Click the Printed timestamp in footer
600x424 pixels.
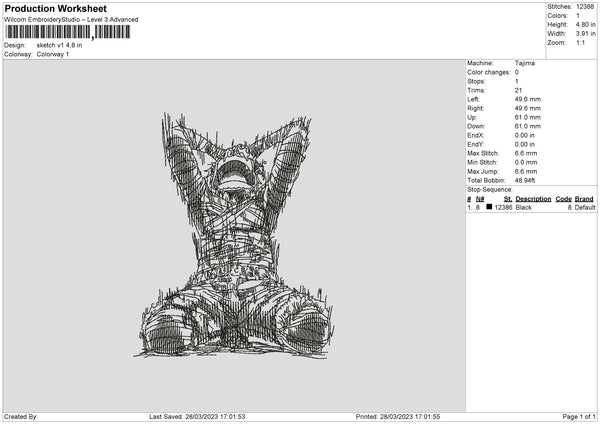413,416
